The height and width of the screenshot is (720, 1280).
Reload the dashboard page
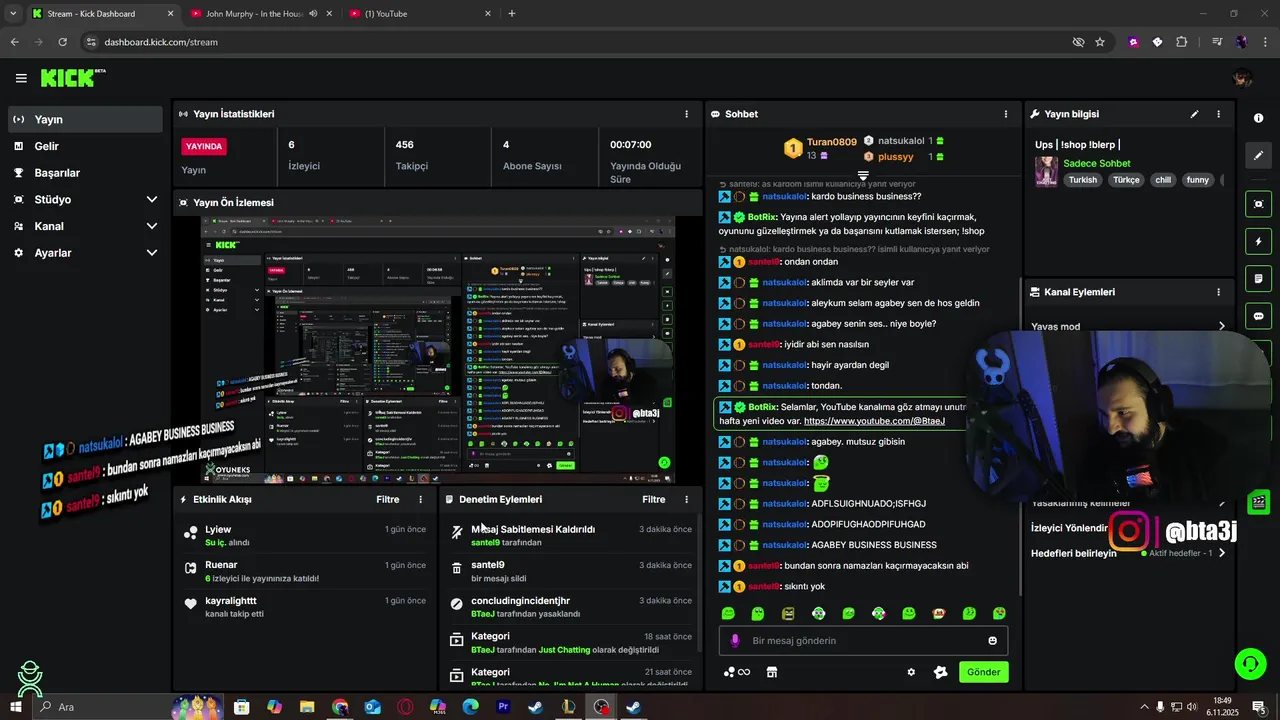coord(62,42)
